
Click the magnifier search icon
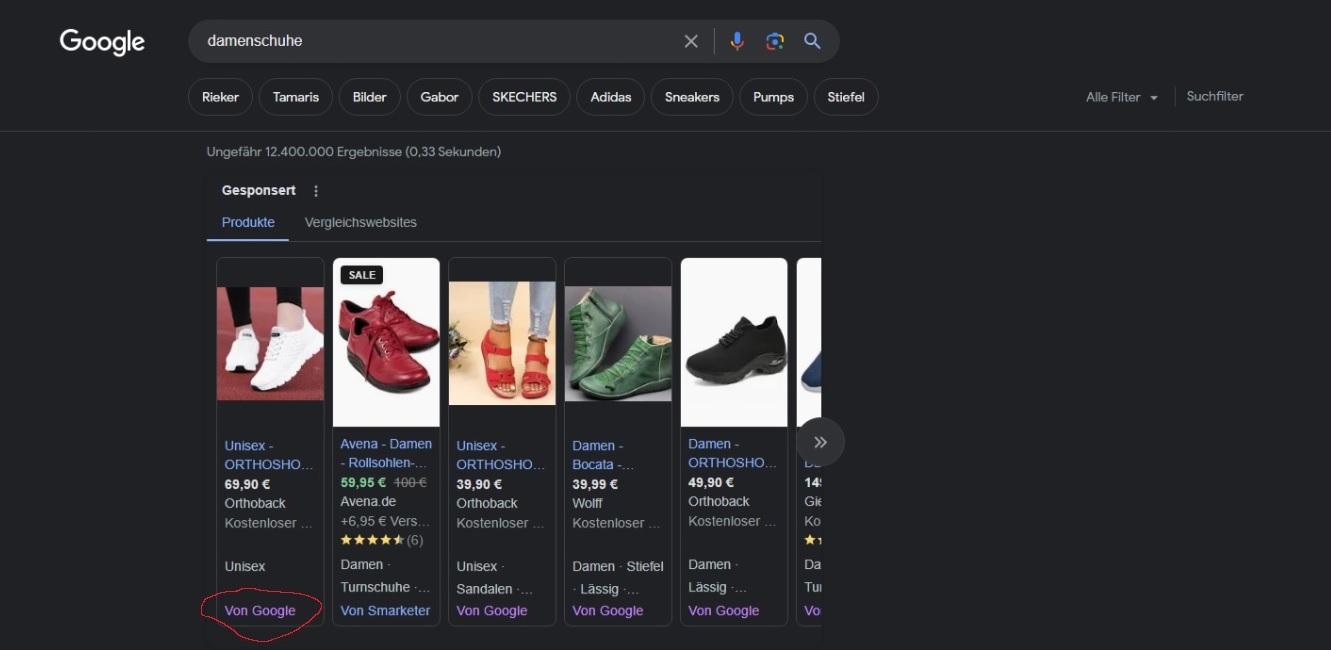point(812,41)
